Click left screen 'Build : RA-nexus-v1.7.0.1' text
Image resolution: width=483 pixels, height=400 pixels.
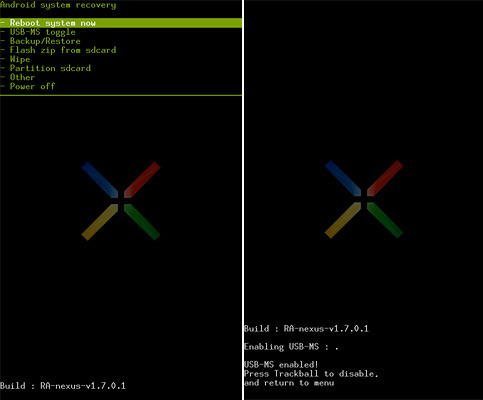click(63, 386)
